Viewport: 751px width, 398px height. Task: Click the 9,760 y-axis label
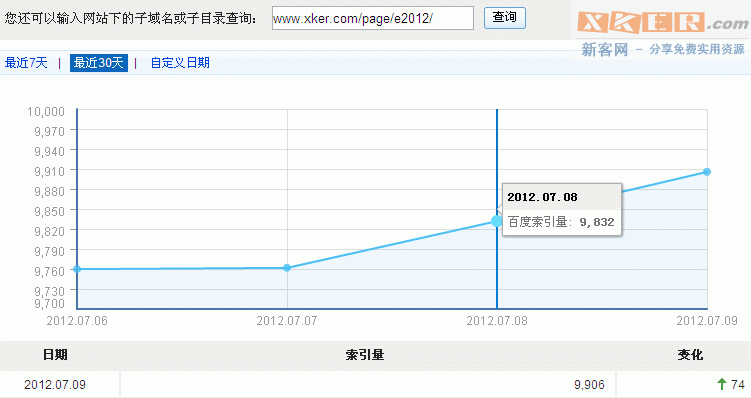tap(49, 271)
